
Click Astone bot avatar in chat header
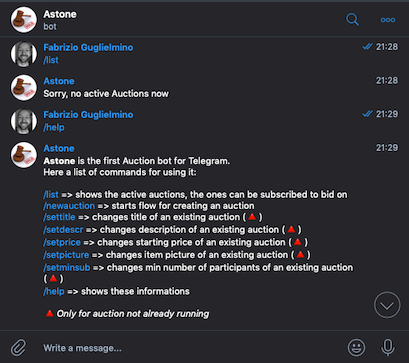point(24,20)
